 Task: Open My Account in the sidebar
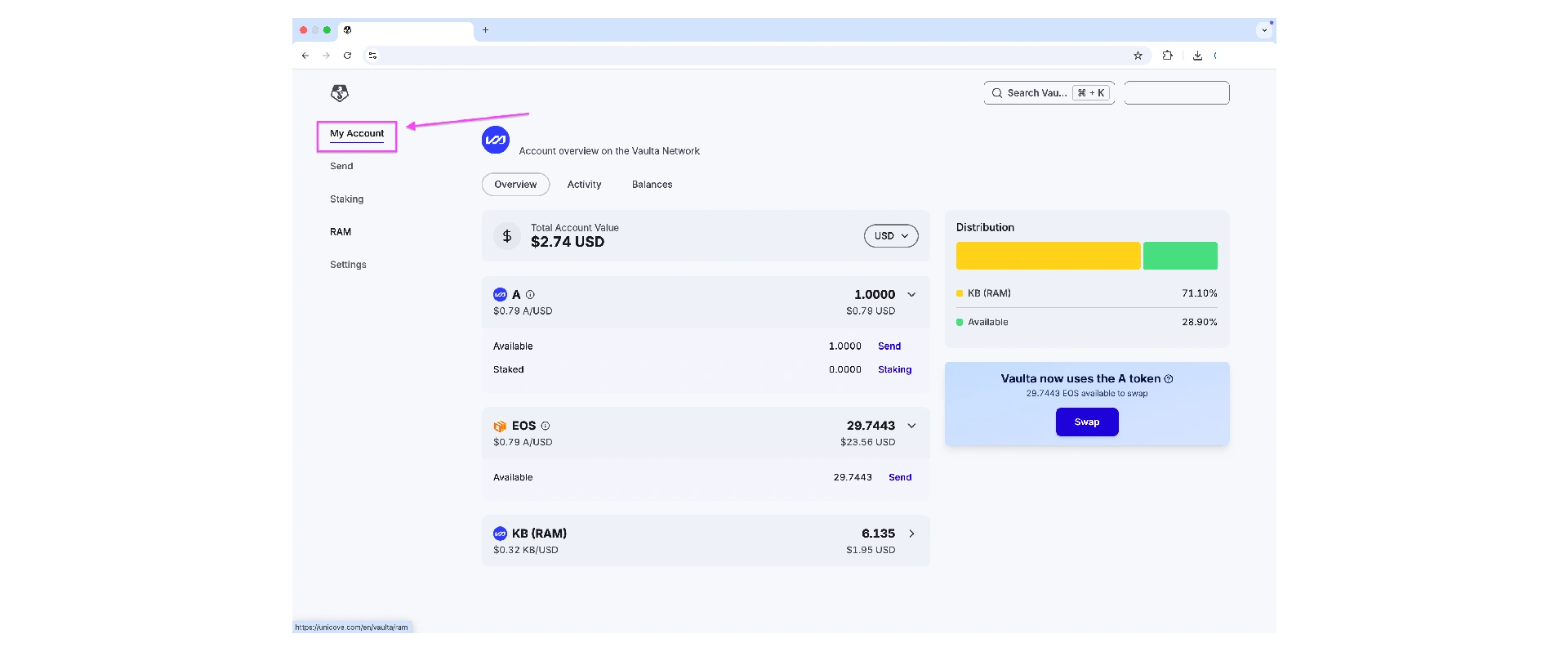pos(357,133)
